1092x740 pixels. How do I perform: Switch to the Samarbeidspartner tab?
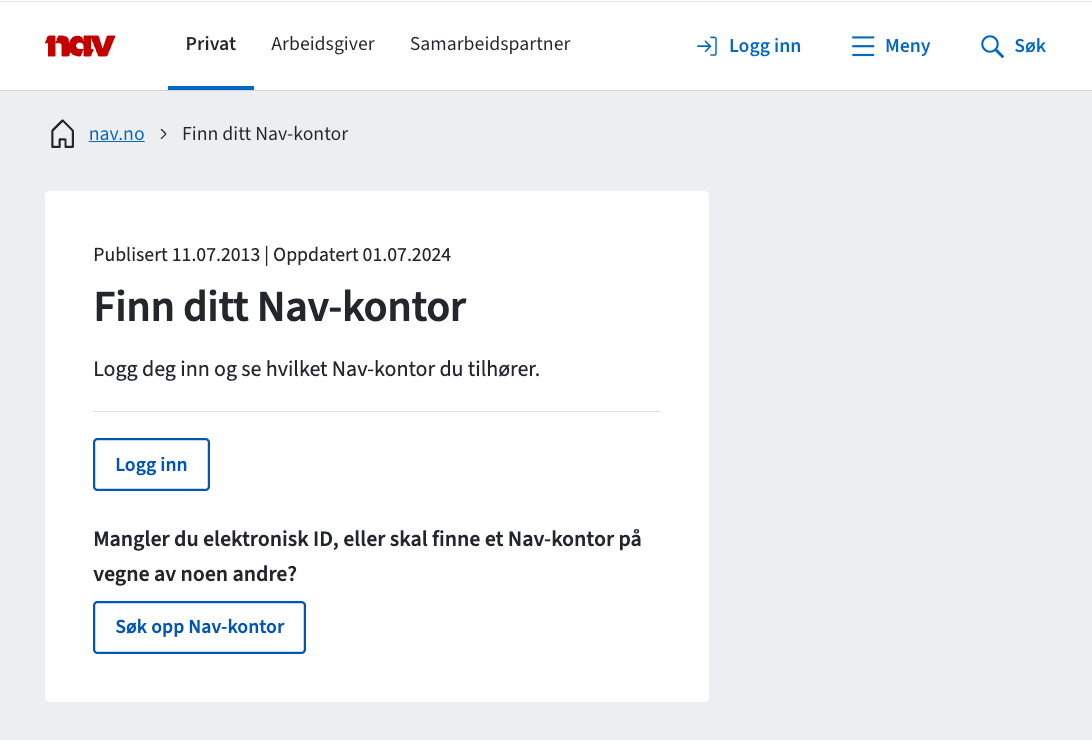click(489, 44)
